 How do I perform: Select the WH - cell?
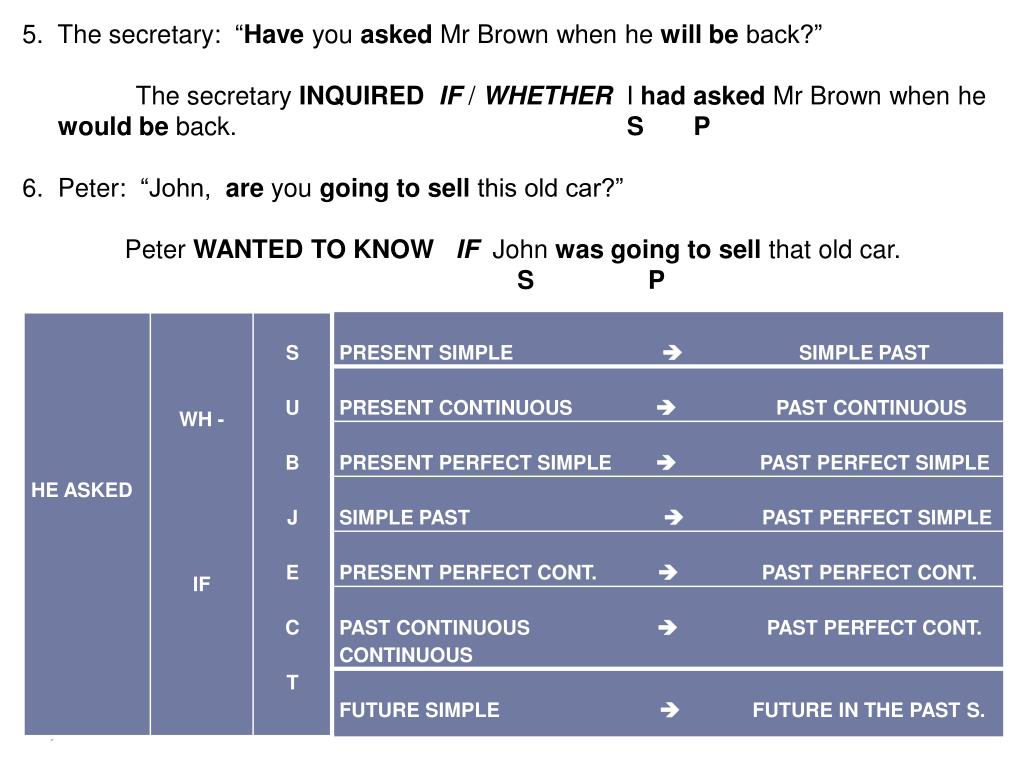[202, 419]
